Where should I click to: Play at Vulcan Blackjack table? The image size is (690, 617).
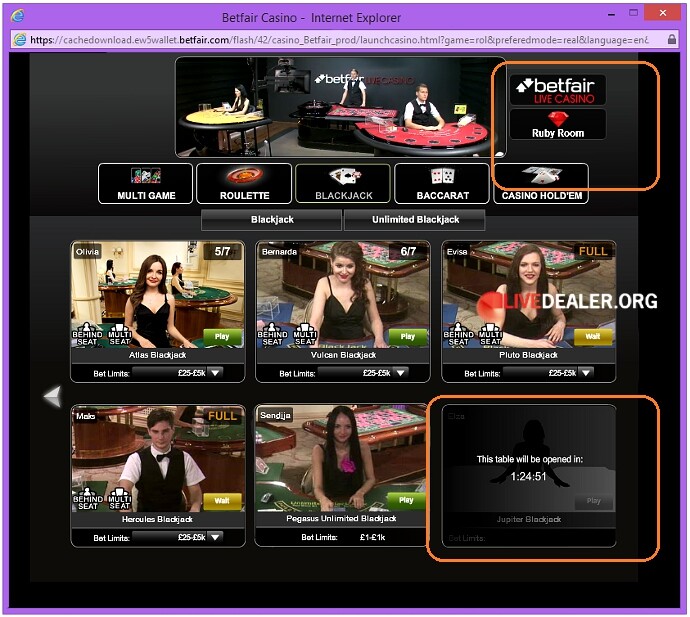408,337
